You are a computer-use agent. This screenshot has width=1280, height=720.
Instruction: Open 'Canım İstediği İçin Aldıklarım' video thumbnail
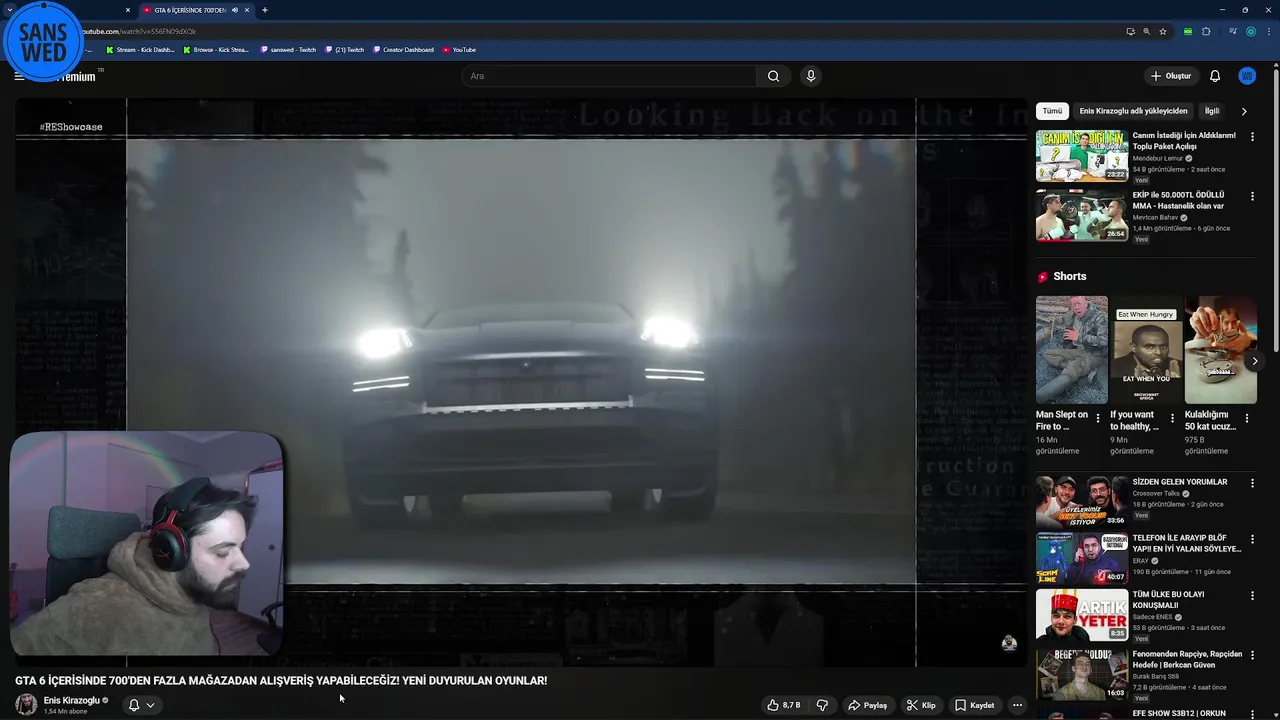[1082, 155]
